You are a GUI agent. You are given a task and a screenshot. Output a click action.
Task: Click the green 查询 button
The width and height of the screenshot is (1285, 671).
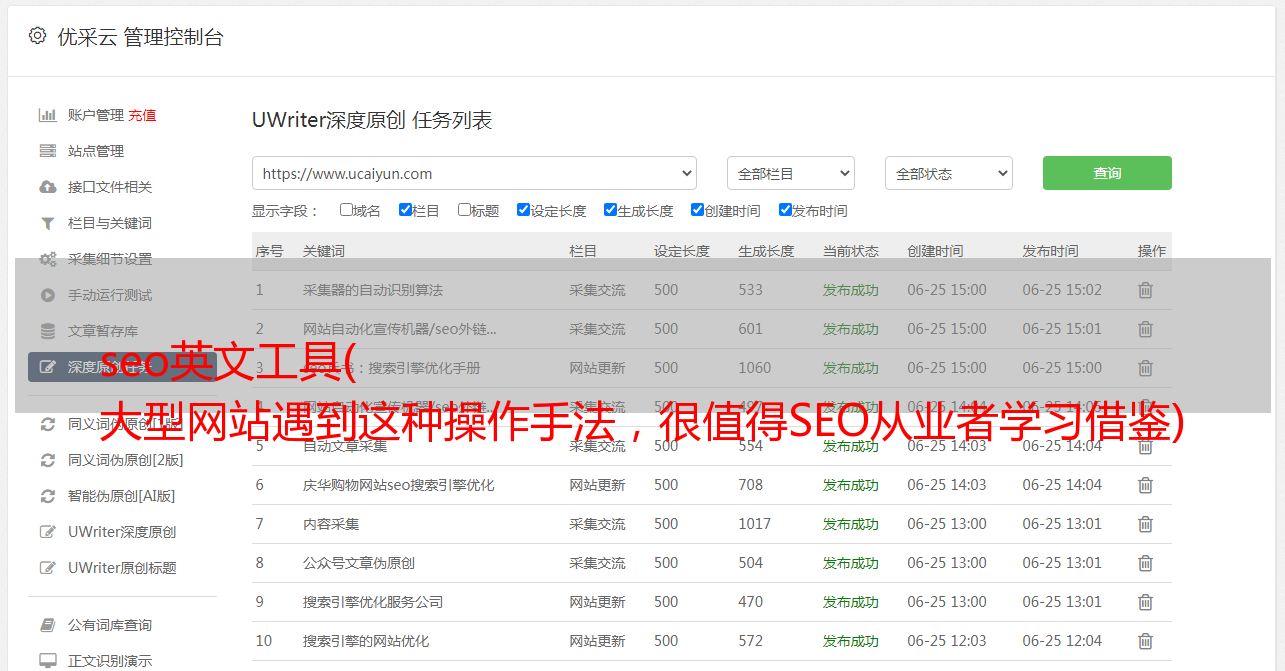(1107, 173)
